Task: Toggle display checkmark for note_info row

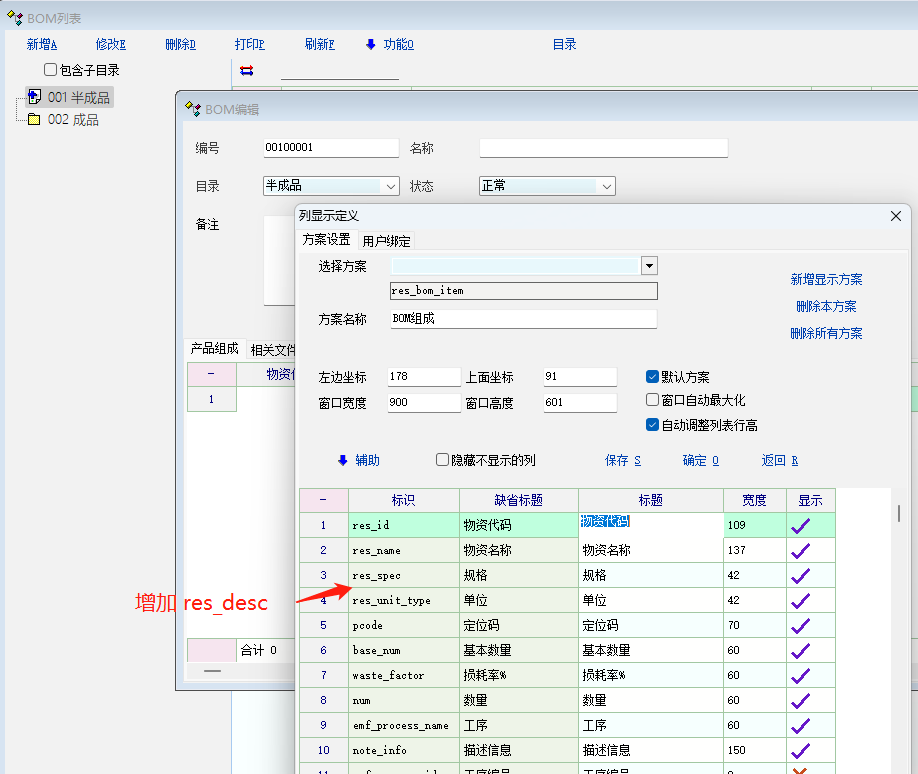Action: [x=801, y=750]
